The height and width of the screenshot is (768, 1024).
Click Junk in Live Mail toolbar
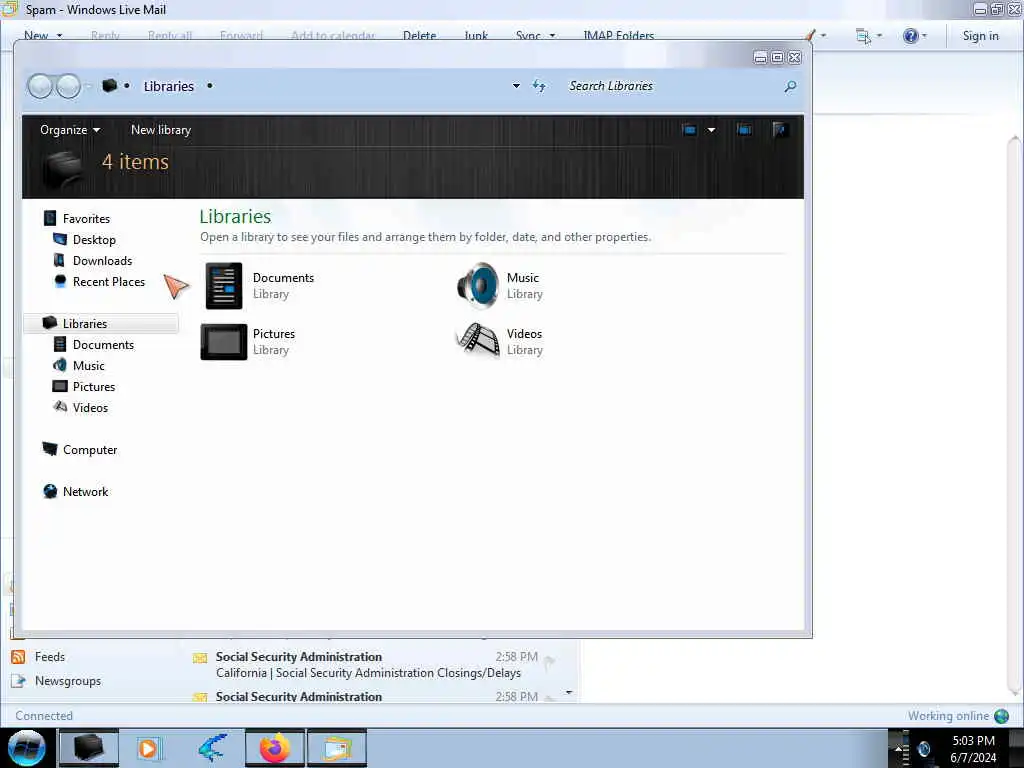pos(476,35)
